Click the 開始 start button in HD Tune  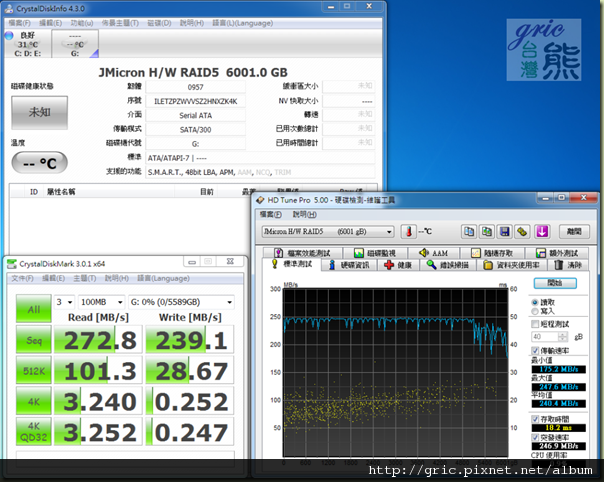[x=555, y=283]
